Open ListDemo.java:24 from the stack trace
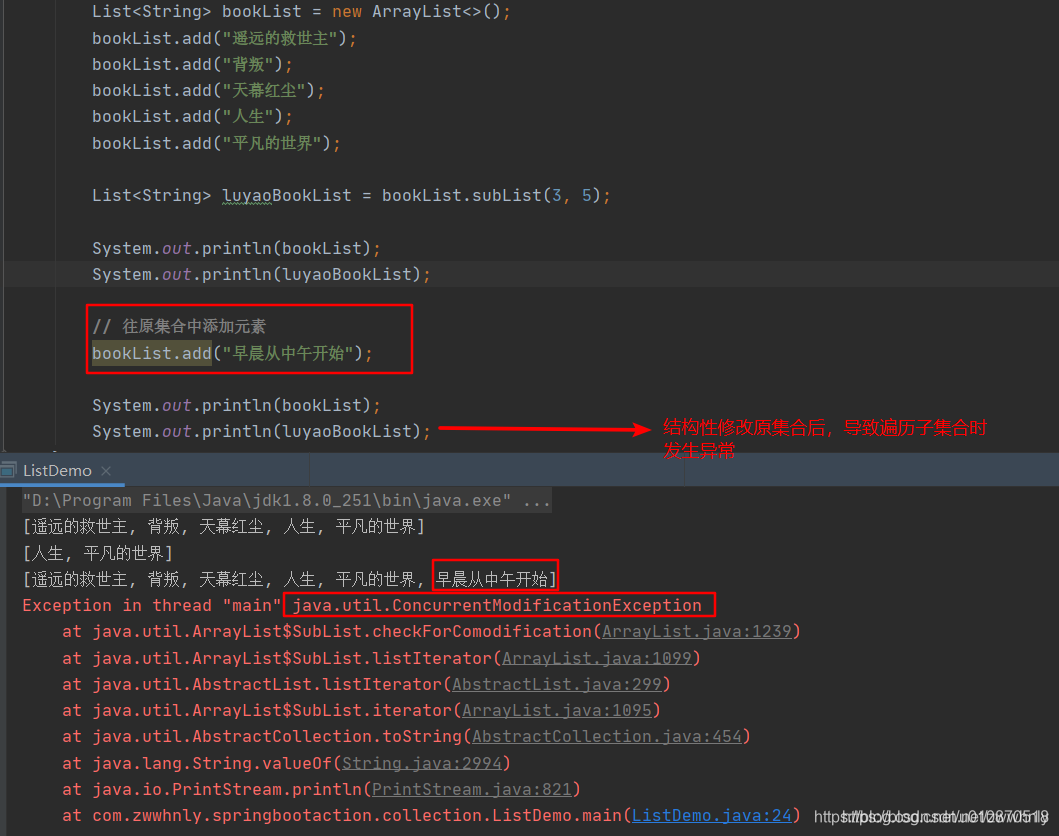Viewport: 1059px width, 836px height. click(712, 815)
